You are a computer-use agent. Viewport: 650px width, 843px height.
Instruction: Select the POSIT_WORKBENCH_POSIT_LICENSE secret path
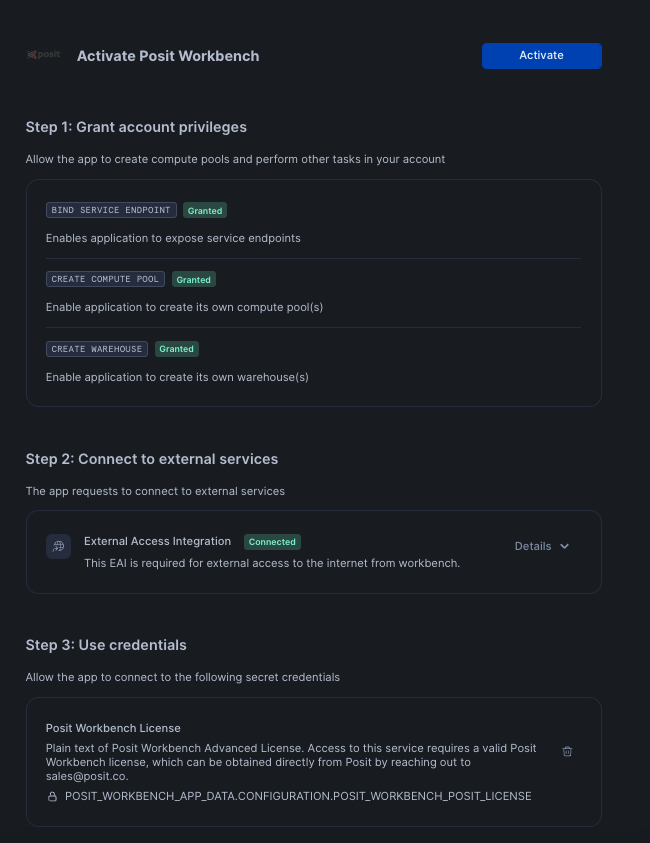tap(298, 797)
